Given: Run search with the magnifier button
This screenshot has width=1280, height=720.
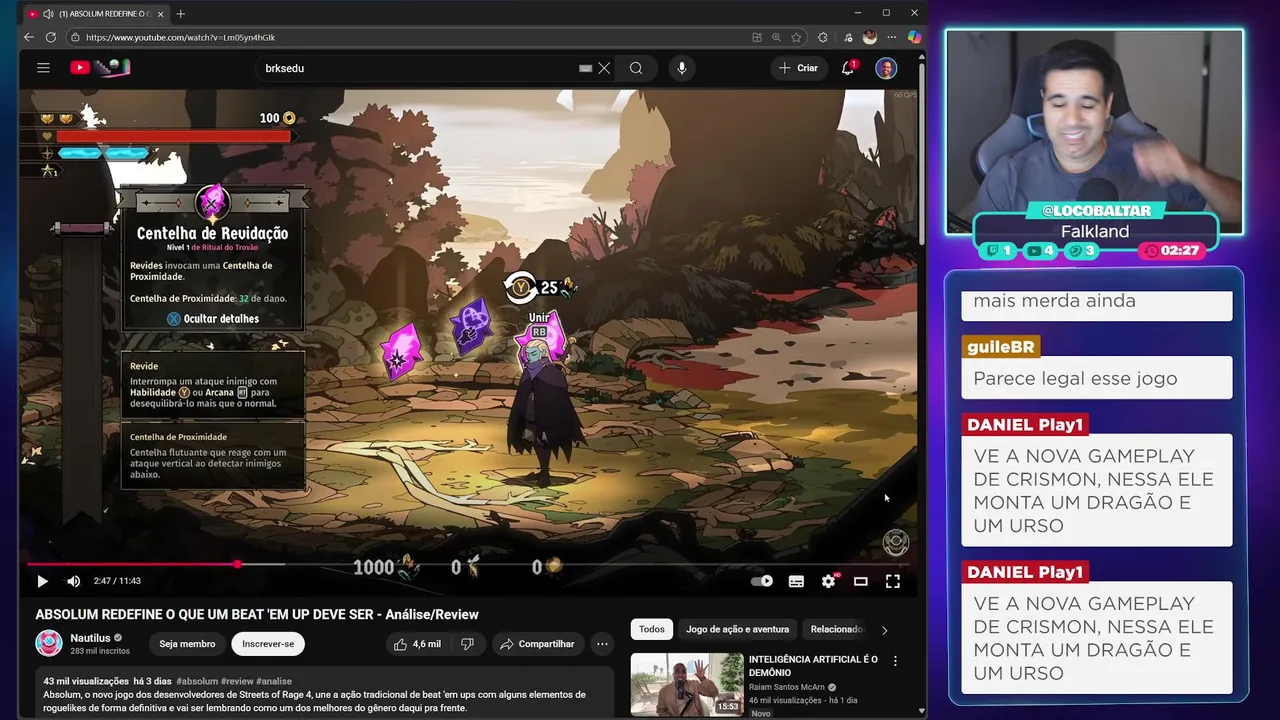Looking at the screenshot, I should (x=636, y=68).
